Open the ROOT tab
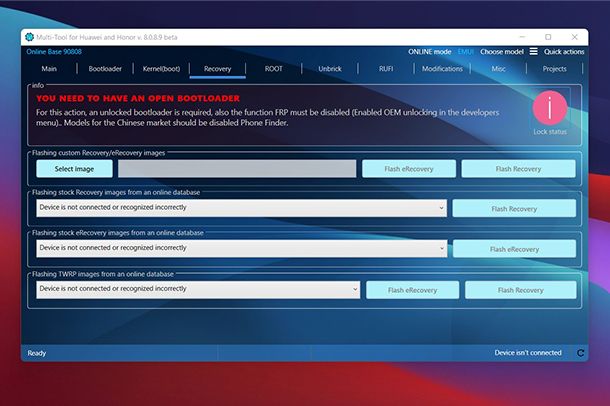Image resolution: width=610 pixels, height=406 pixels. click(x=273, y=69)
